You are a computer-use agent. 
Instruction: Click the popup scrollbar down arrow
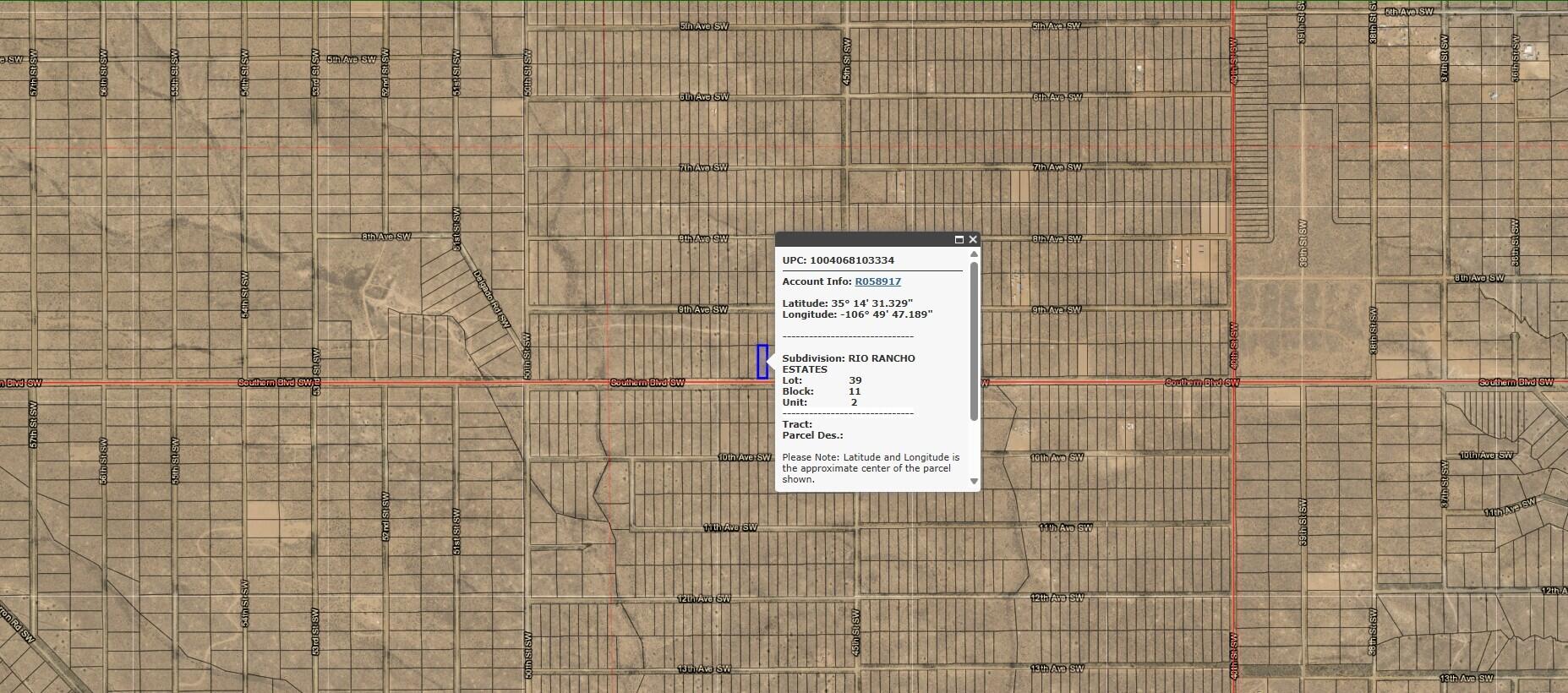974,481
